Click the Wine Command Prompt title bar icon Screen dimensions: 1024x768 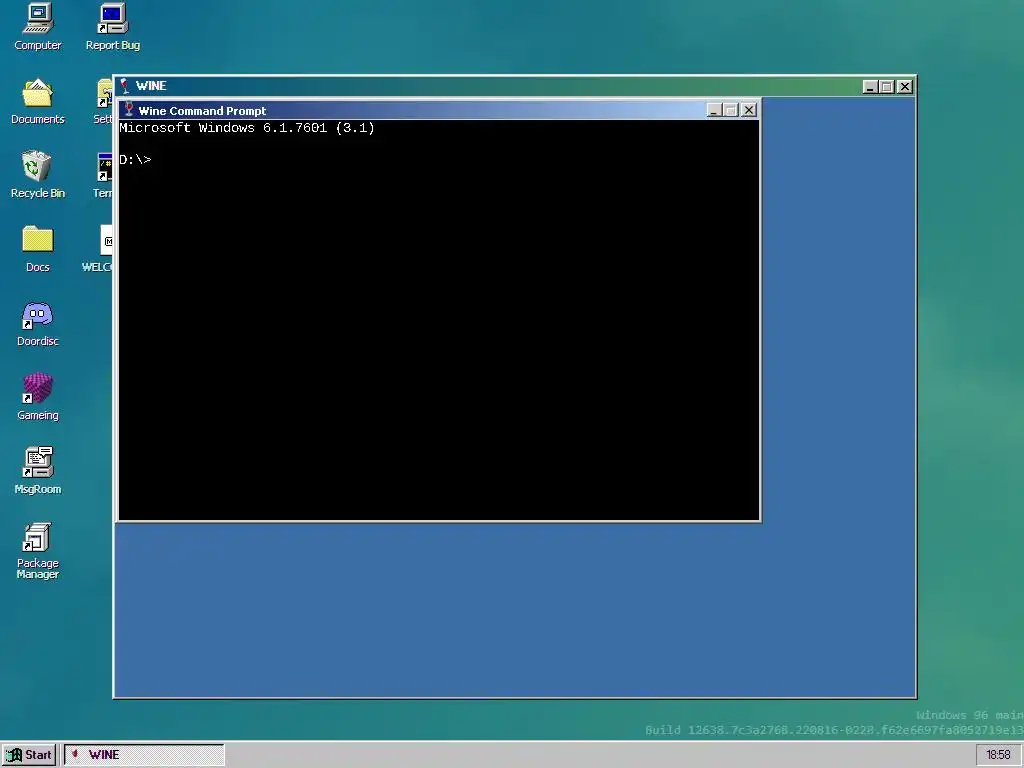pos(129,110)
